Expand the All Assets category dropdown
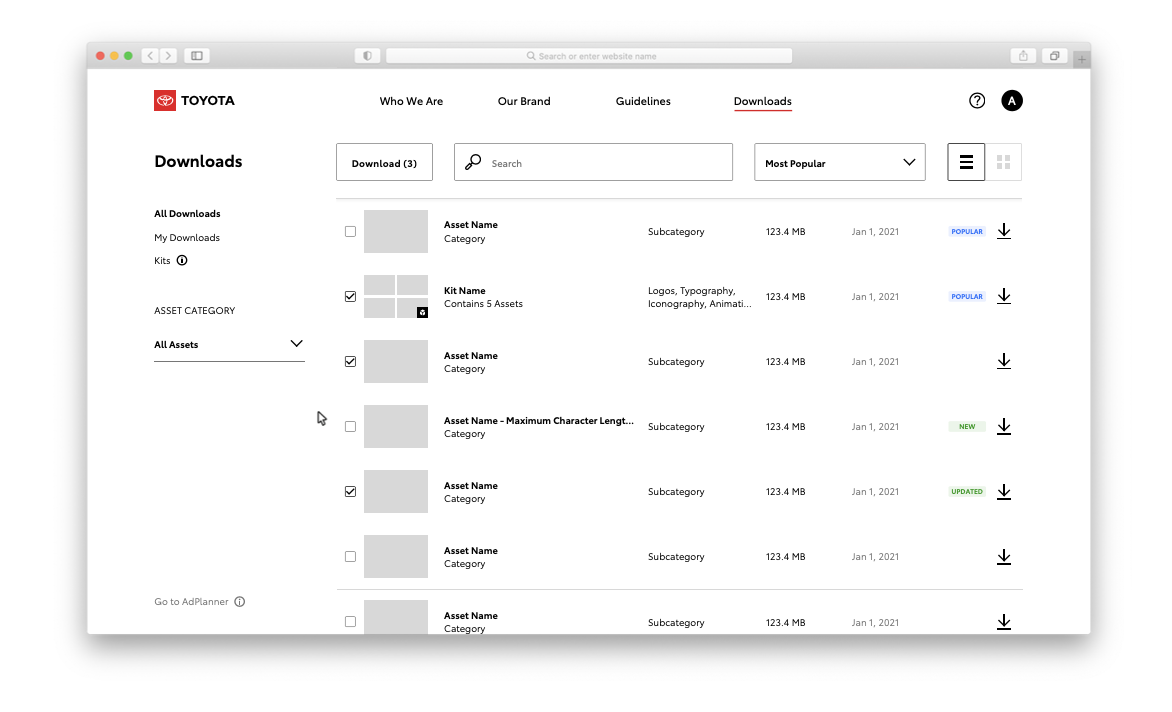Image resolution: width=1172 pixels, height=712 pixels. (x=229, y=344)
